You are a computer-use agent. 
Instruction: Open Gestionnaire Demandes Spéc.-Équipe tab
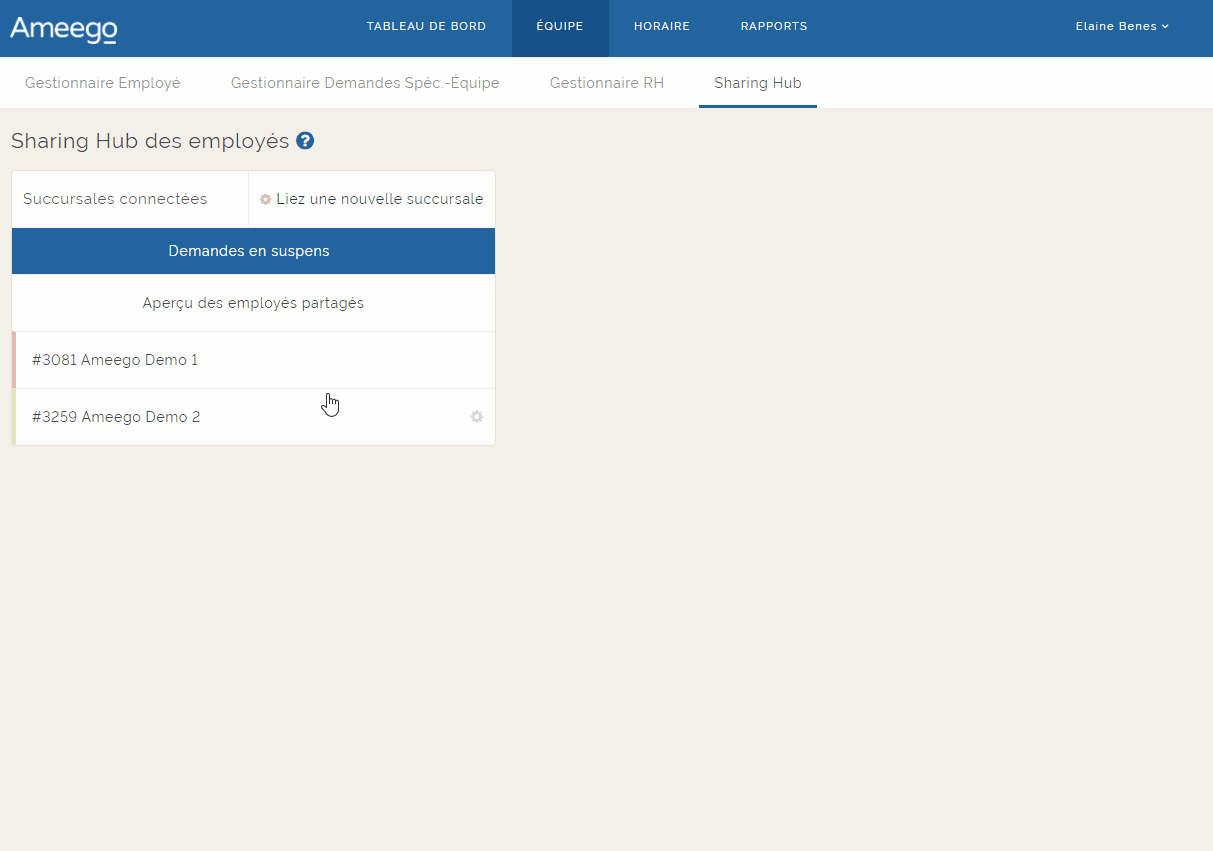[x=365, y=83]
